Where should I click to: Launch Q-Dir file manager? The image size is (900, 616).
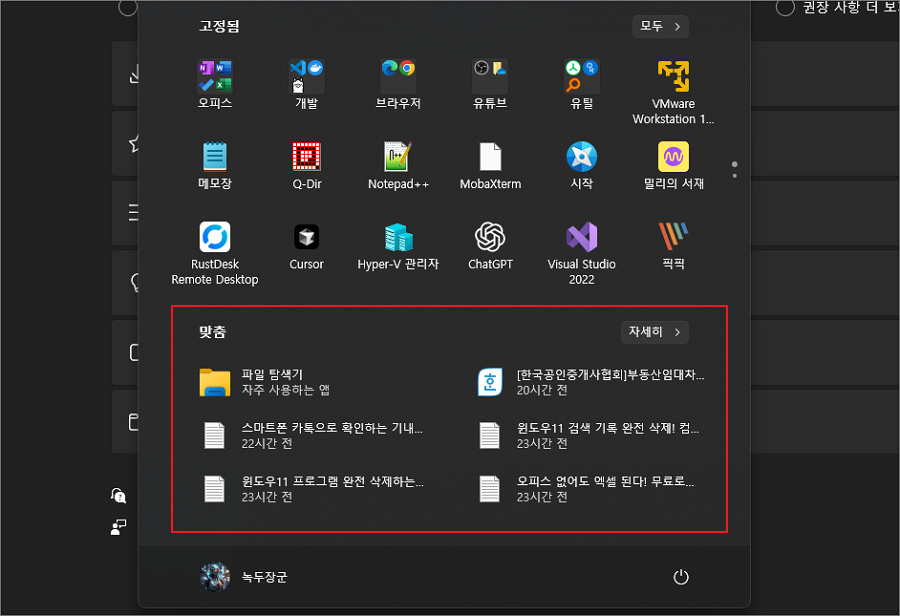[x=307, y=165]
